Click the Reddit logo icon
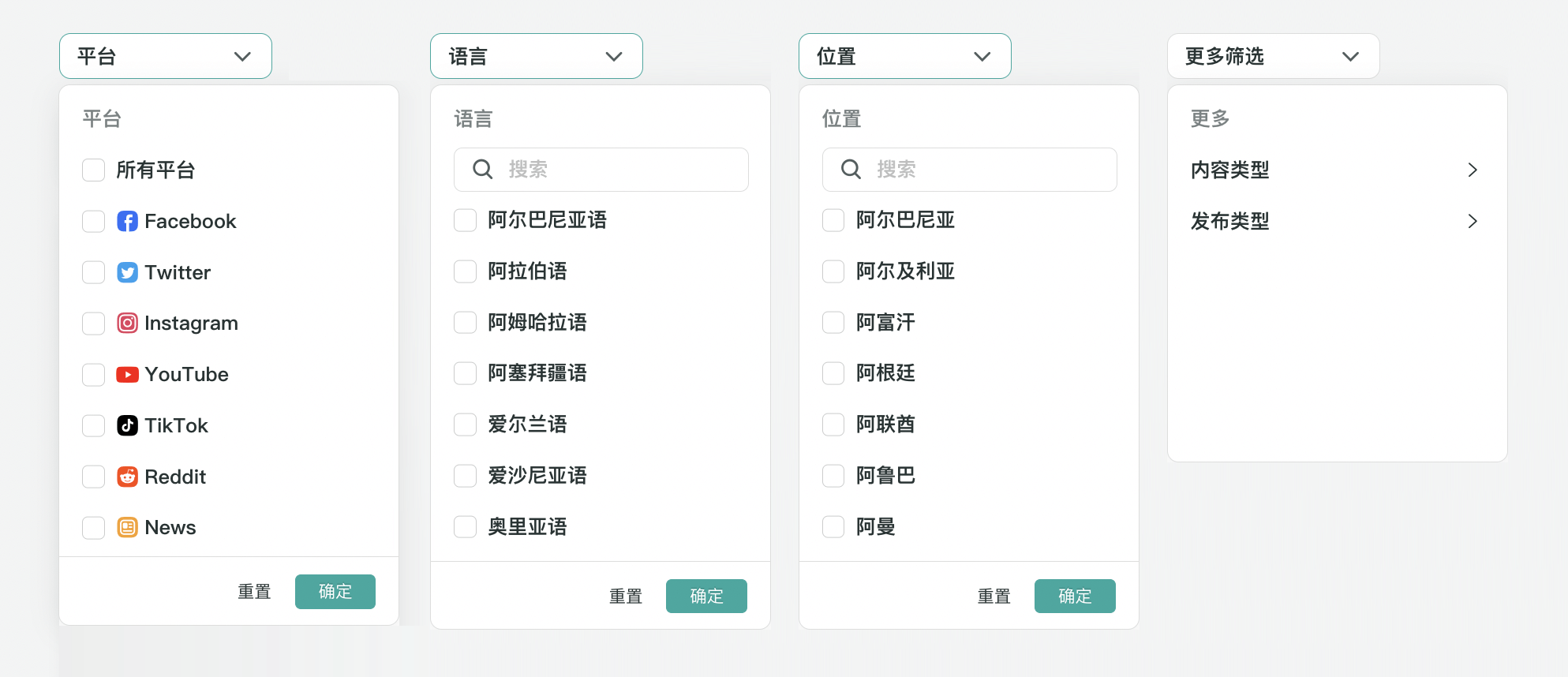This screenshot has height=677, width=1568. (127, 477)
